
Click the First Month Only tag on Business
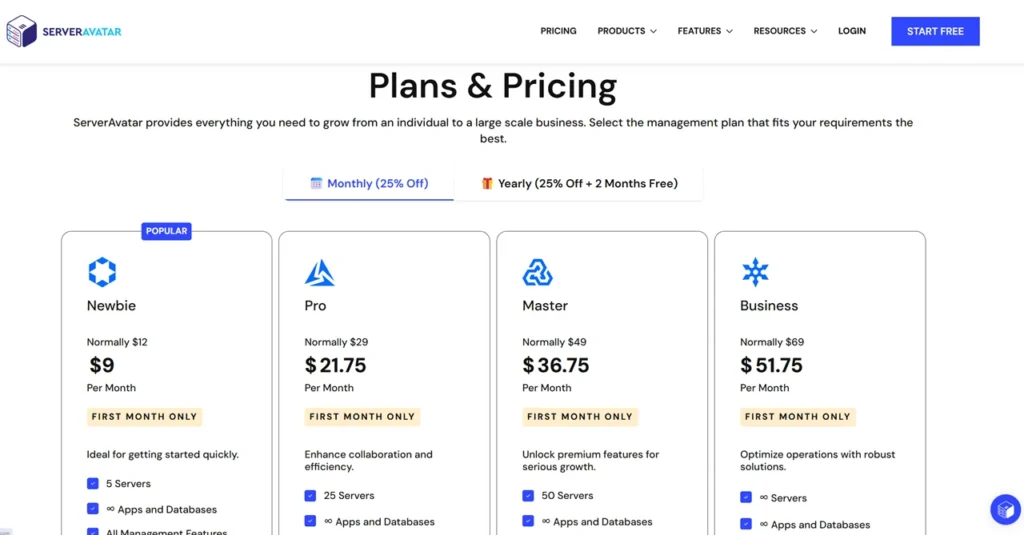797,417
